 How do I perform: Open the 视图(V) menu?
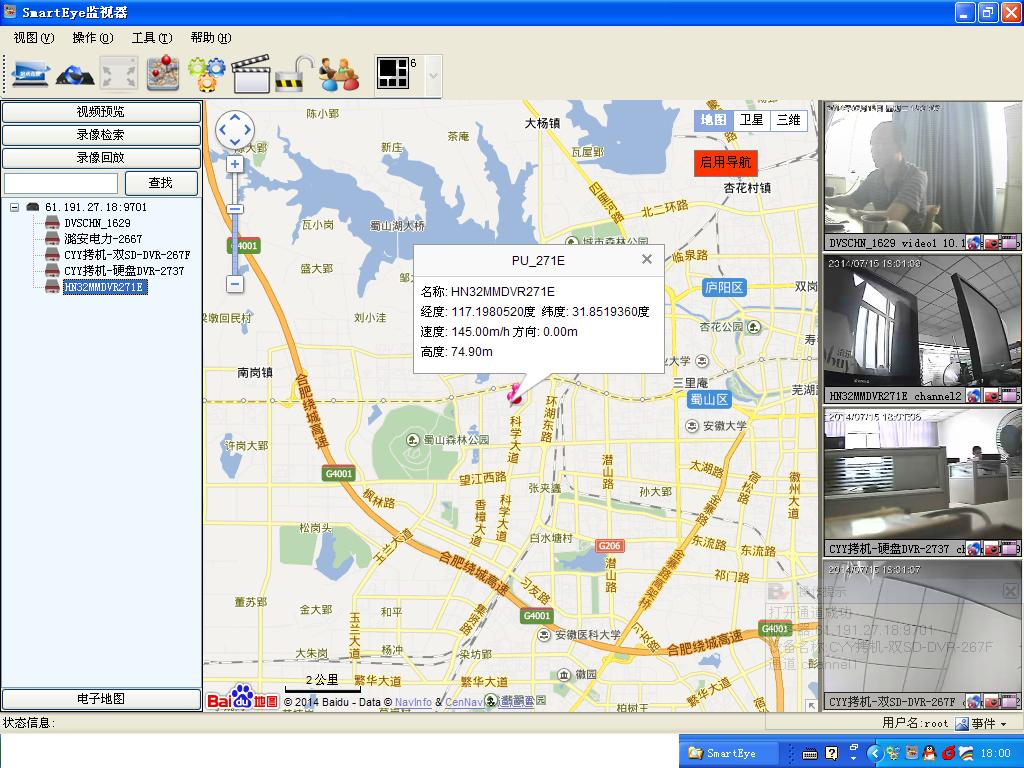coord(34,38)
